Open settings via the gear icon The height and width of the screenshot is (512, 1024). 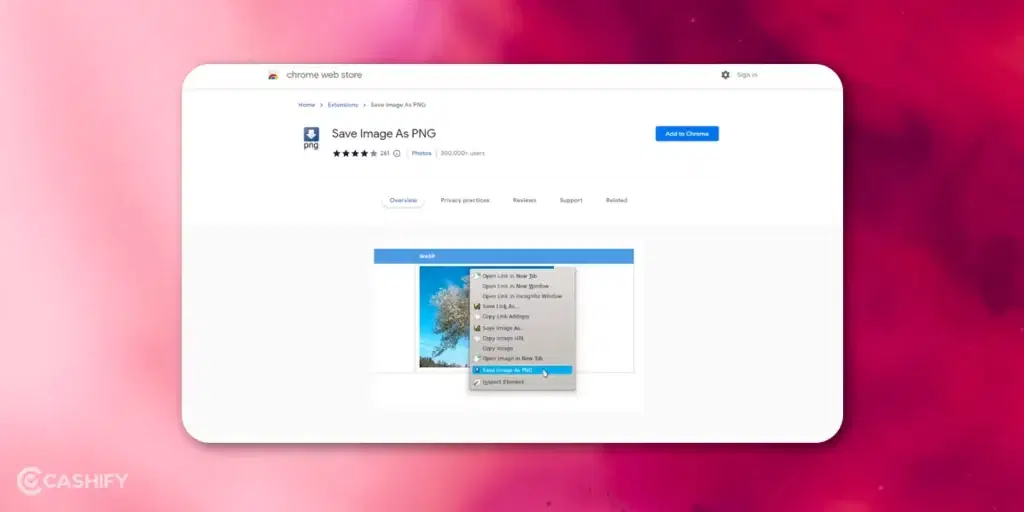point(725,75)
